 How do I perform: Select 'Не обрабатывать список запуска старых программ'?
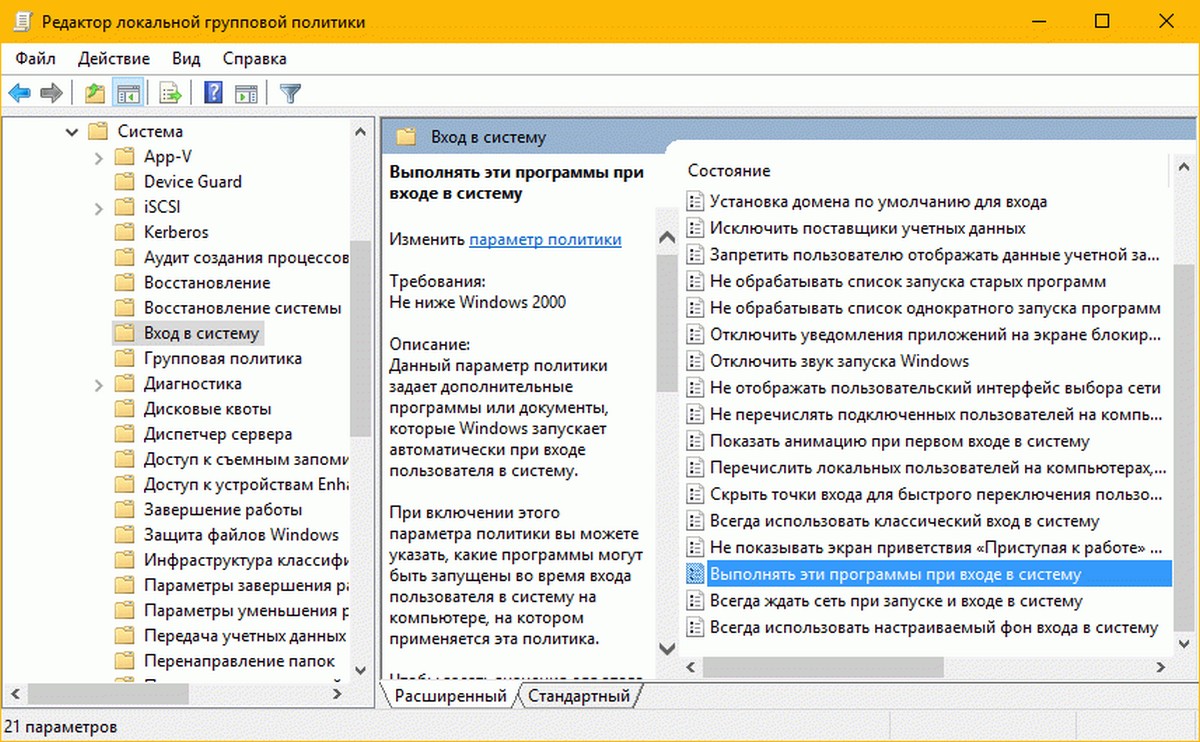tap(907, 281)
